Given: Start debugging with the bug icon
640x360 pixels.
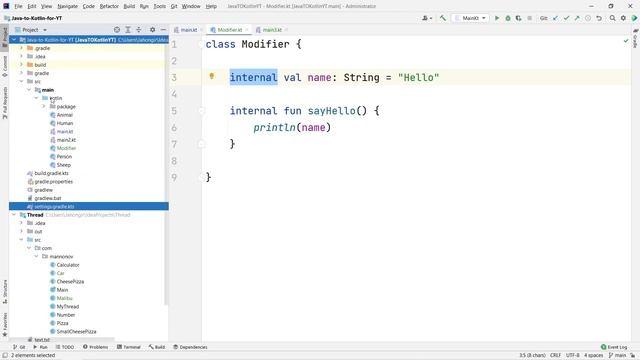Looking at the screenshot, I should coord(508,18).
